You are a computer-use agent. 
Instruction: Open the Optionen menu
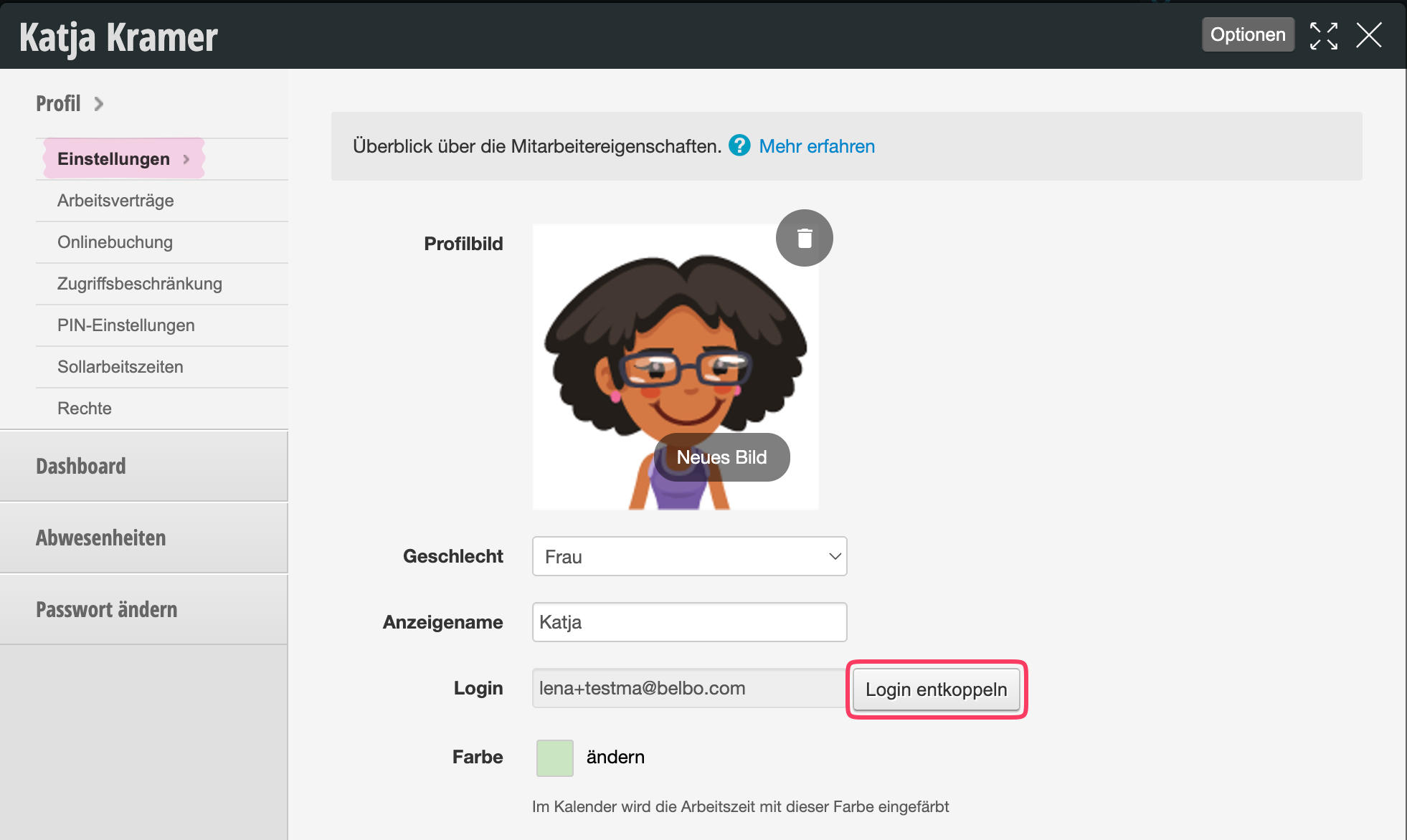pyautogui.click(x=1247, y=34)
